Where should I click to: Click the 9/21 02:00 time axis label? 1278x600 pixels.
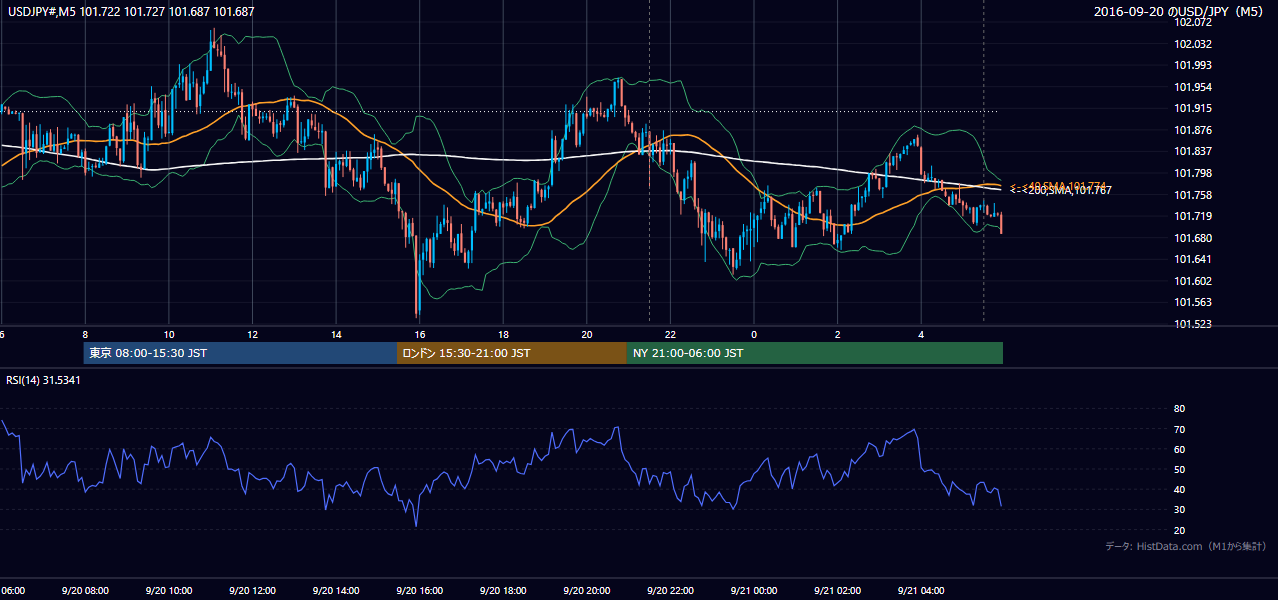click(x=837, y=591)
